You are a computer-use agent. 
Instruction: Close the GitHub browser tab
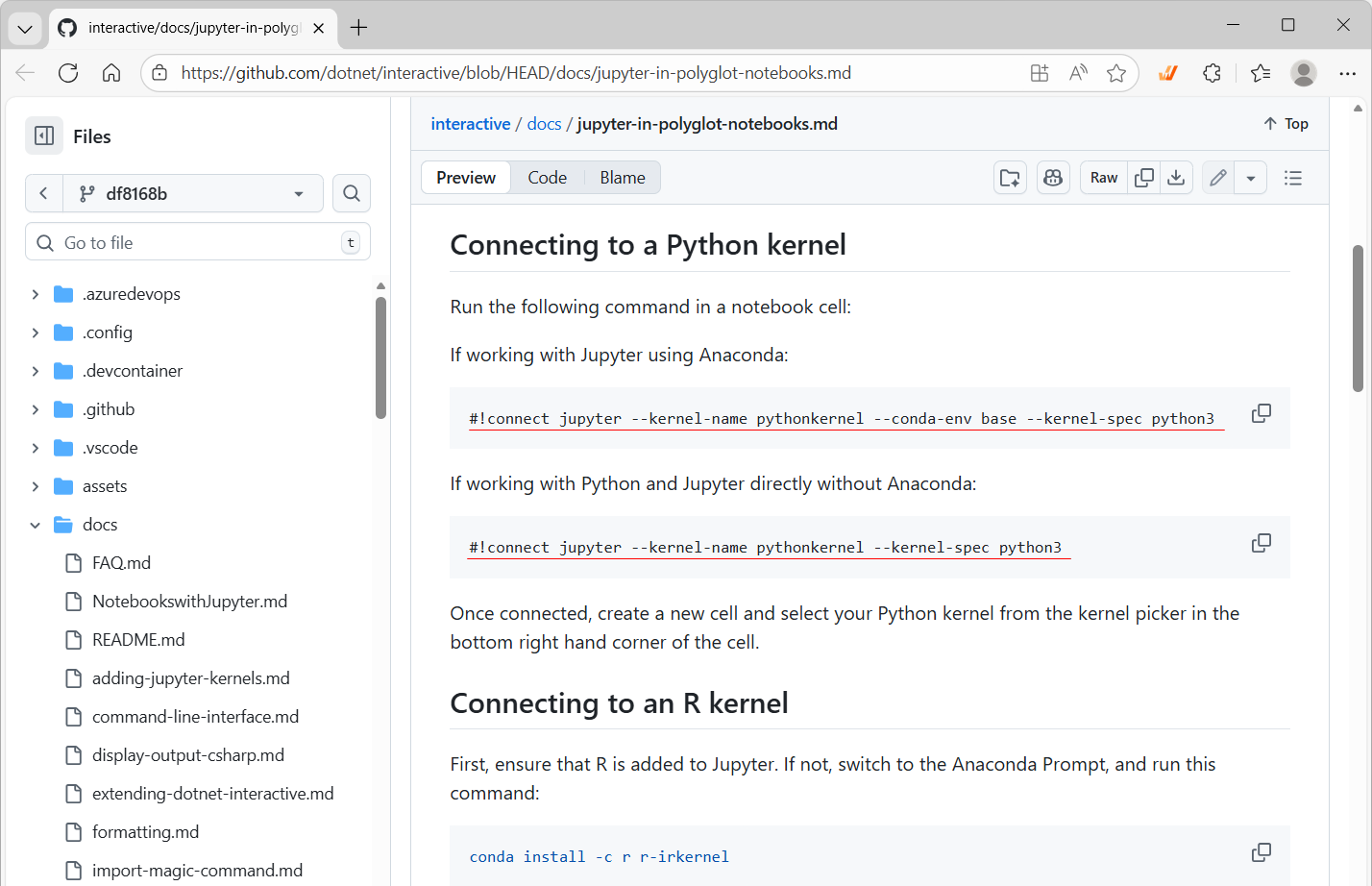tap(319, 28)
